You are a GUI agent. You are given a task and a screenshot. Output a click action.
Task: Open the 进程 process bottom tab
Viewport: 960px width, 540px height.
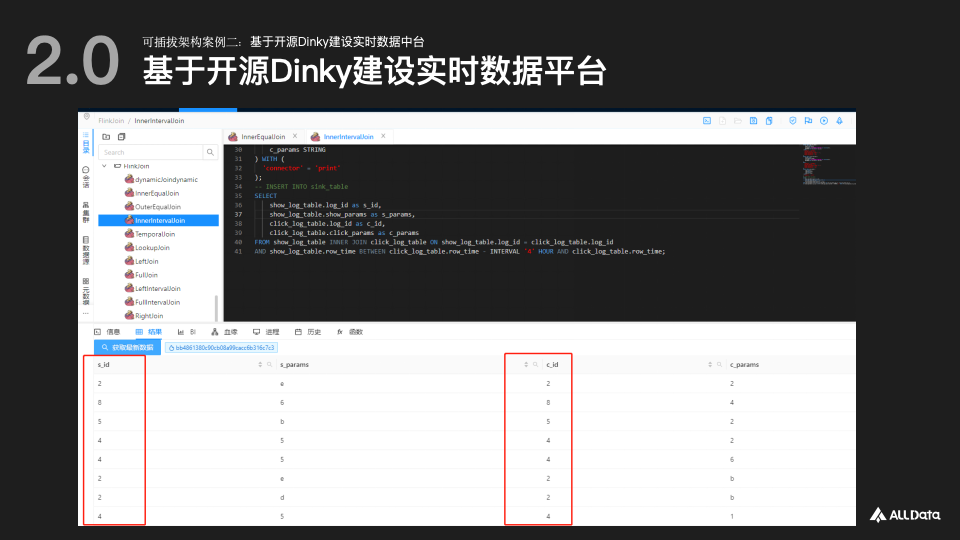(x=266, y=332)
